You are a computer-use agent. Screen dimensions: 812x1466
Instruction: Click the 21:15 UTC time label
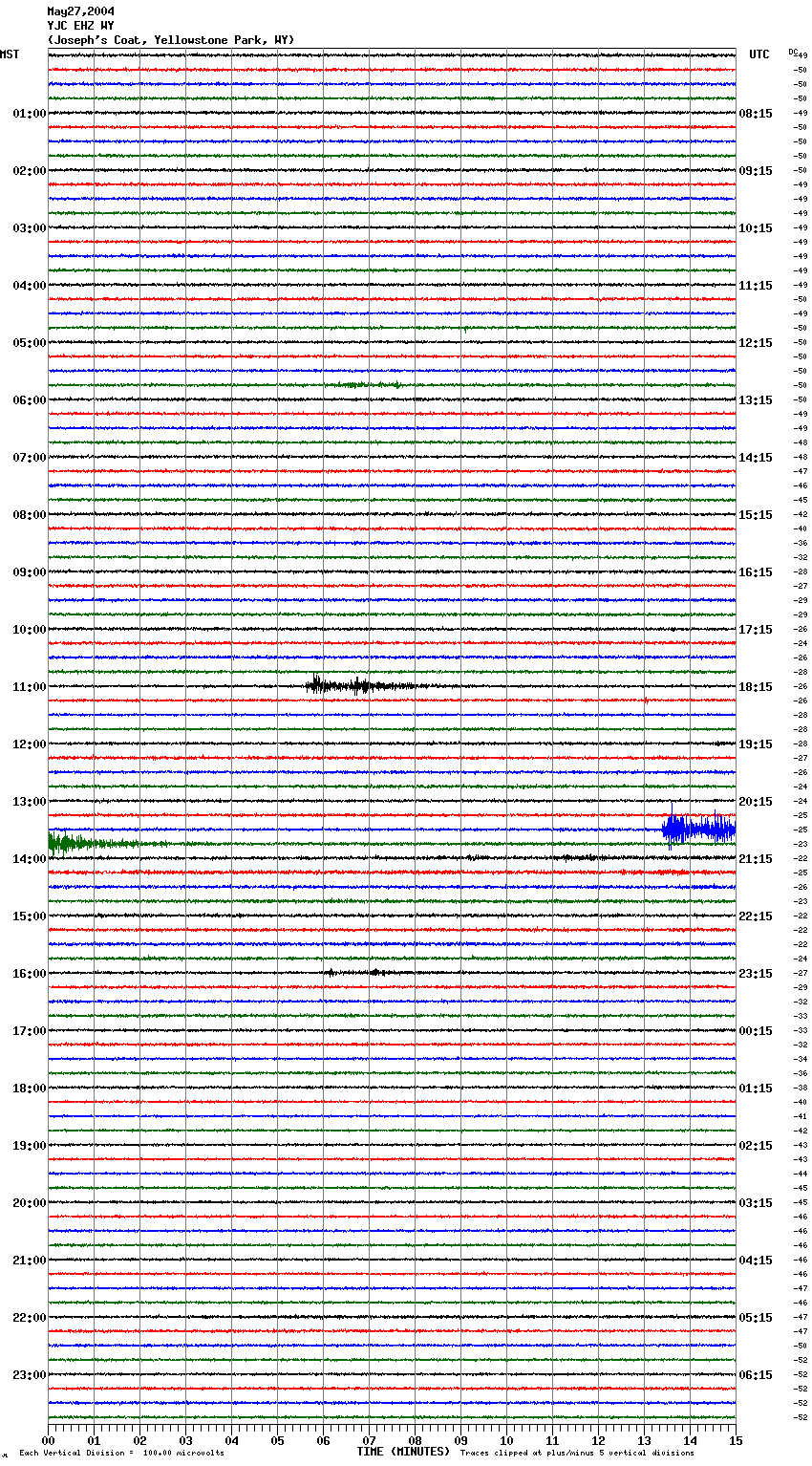pyautogui.click(x=756, y=859)
